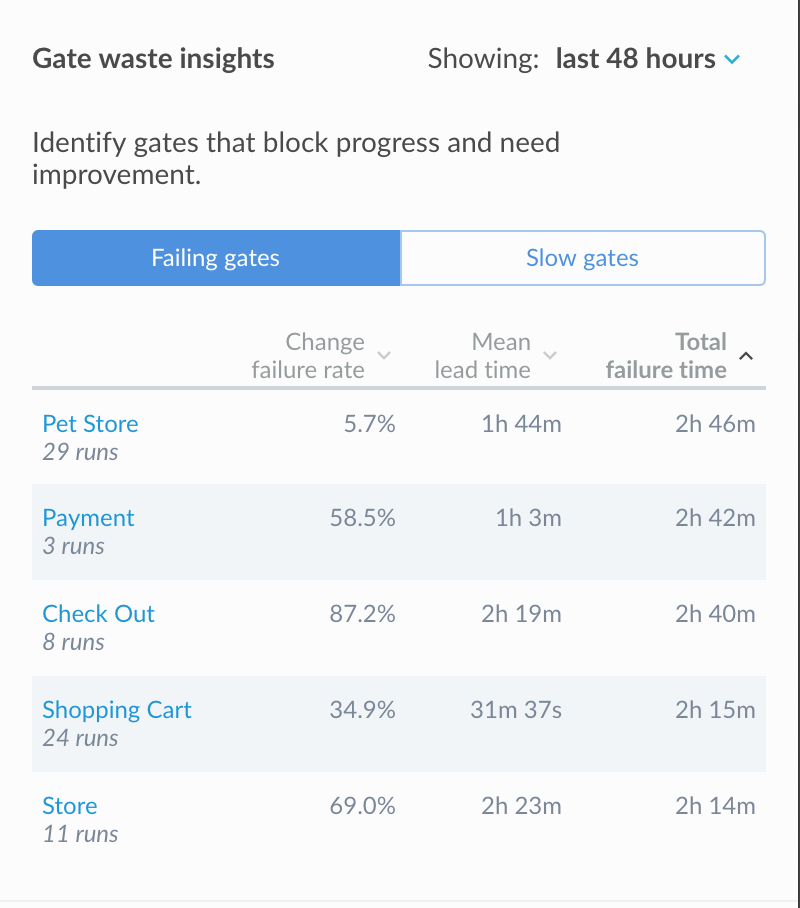Click Payment's 1h 3m mean lead time
Viewport: 800px width, 908px height.
(528, 518)
